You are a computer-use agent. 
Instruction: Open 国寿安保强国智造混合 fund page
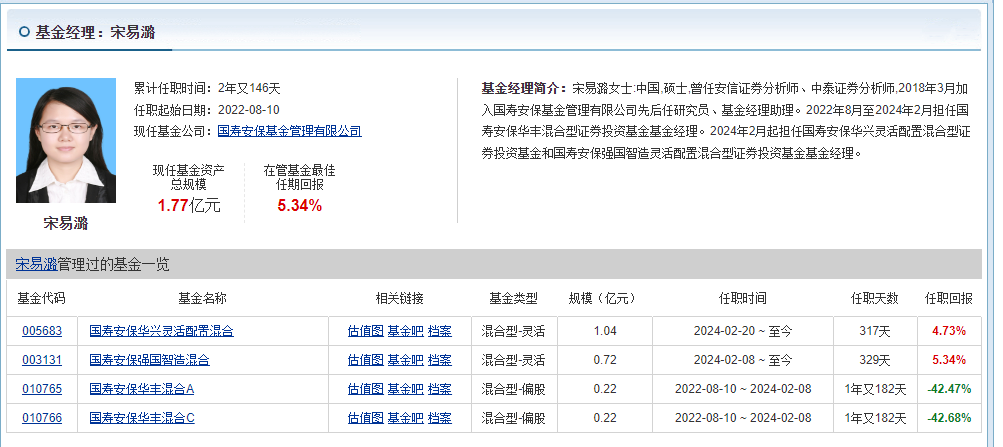tap(149, 360)
